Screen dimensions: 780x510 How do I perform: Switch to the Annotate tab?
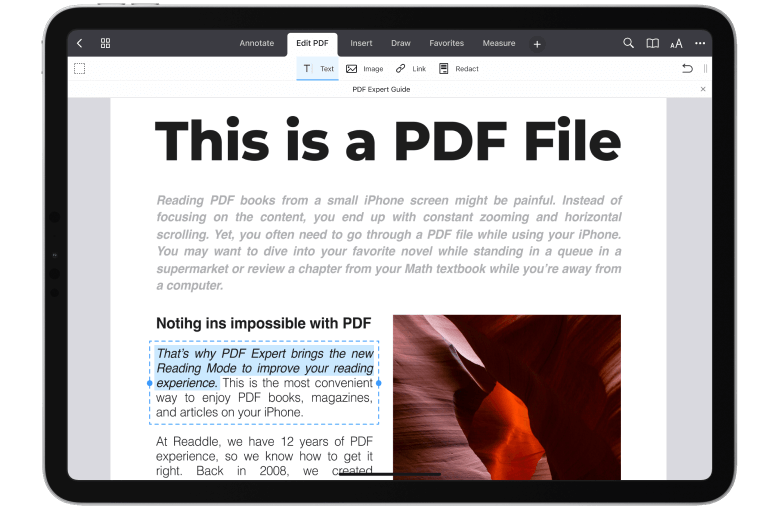point(257,43)
